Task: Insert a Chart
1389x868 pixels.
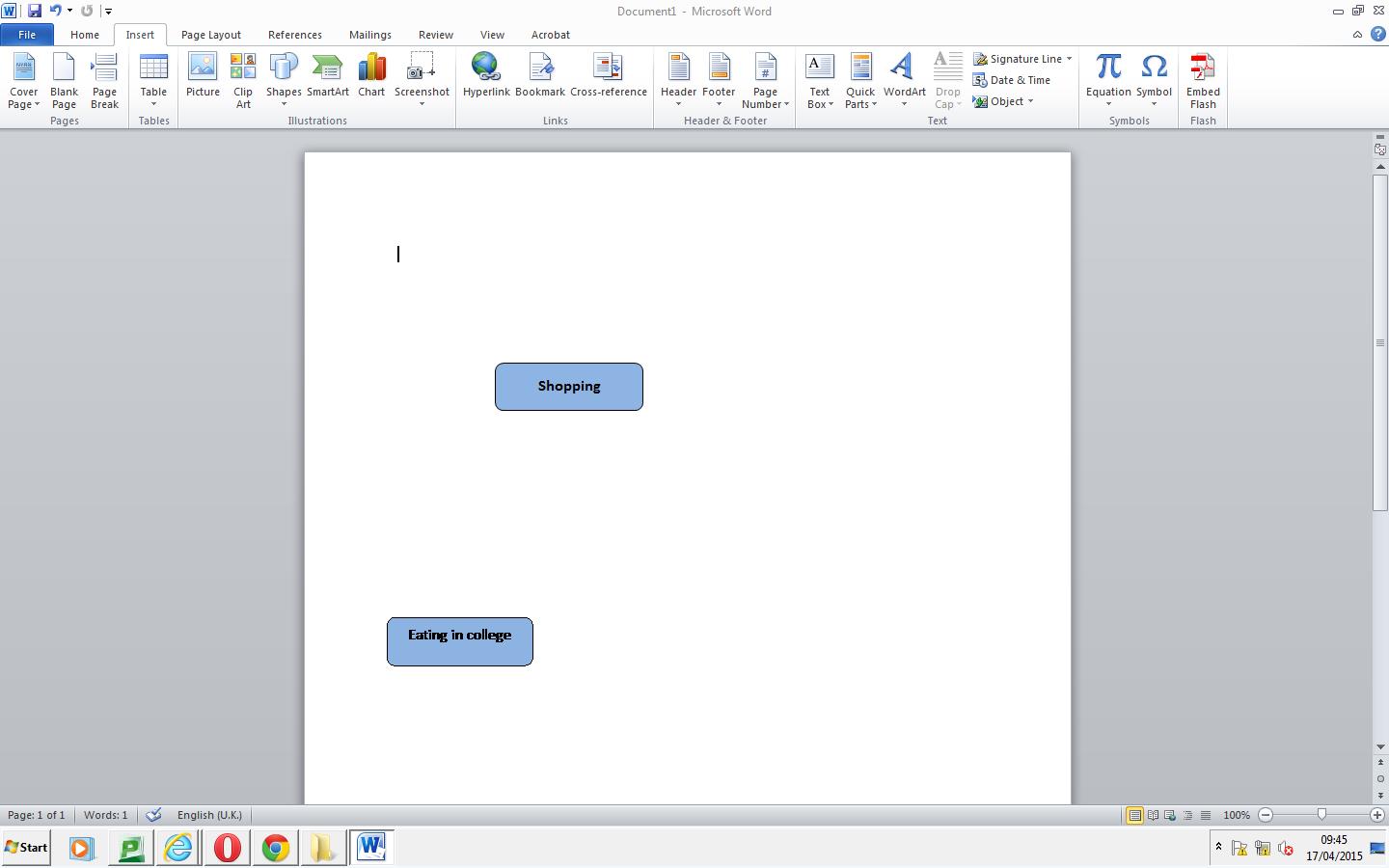Action: click(371, 75)
